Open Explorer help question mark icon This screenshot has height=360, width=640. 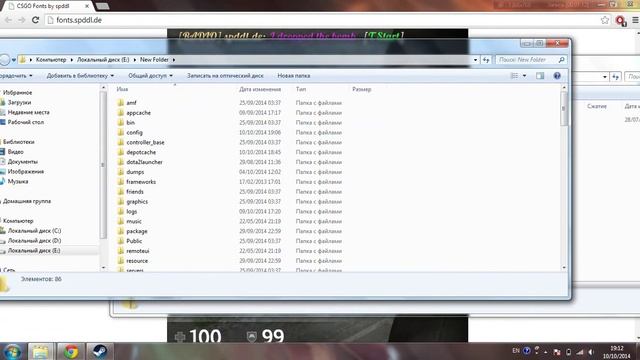point(557,76)
